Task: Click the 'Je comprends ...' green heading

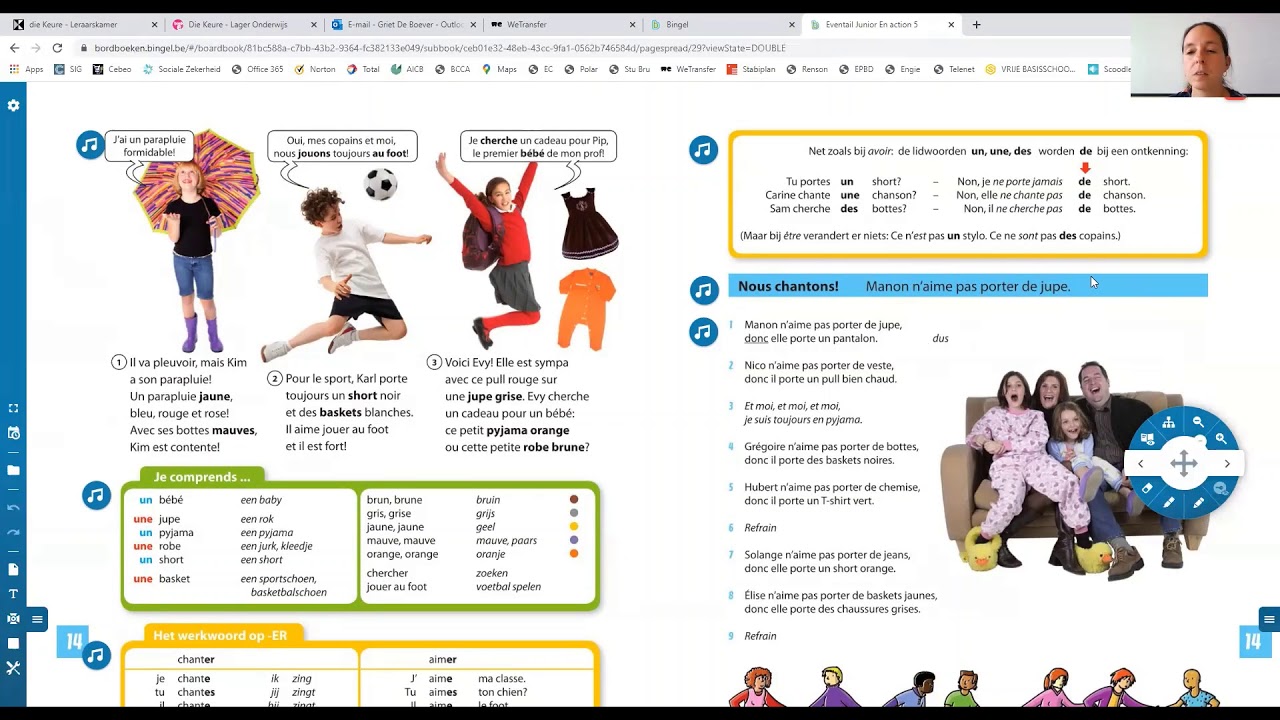Action: (202, 477)
